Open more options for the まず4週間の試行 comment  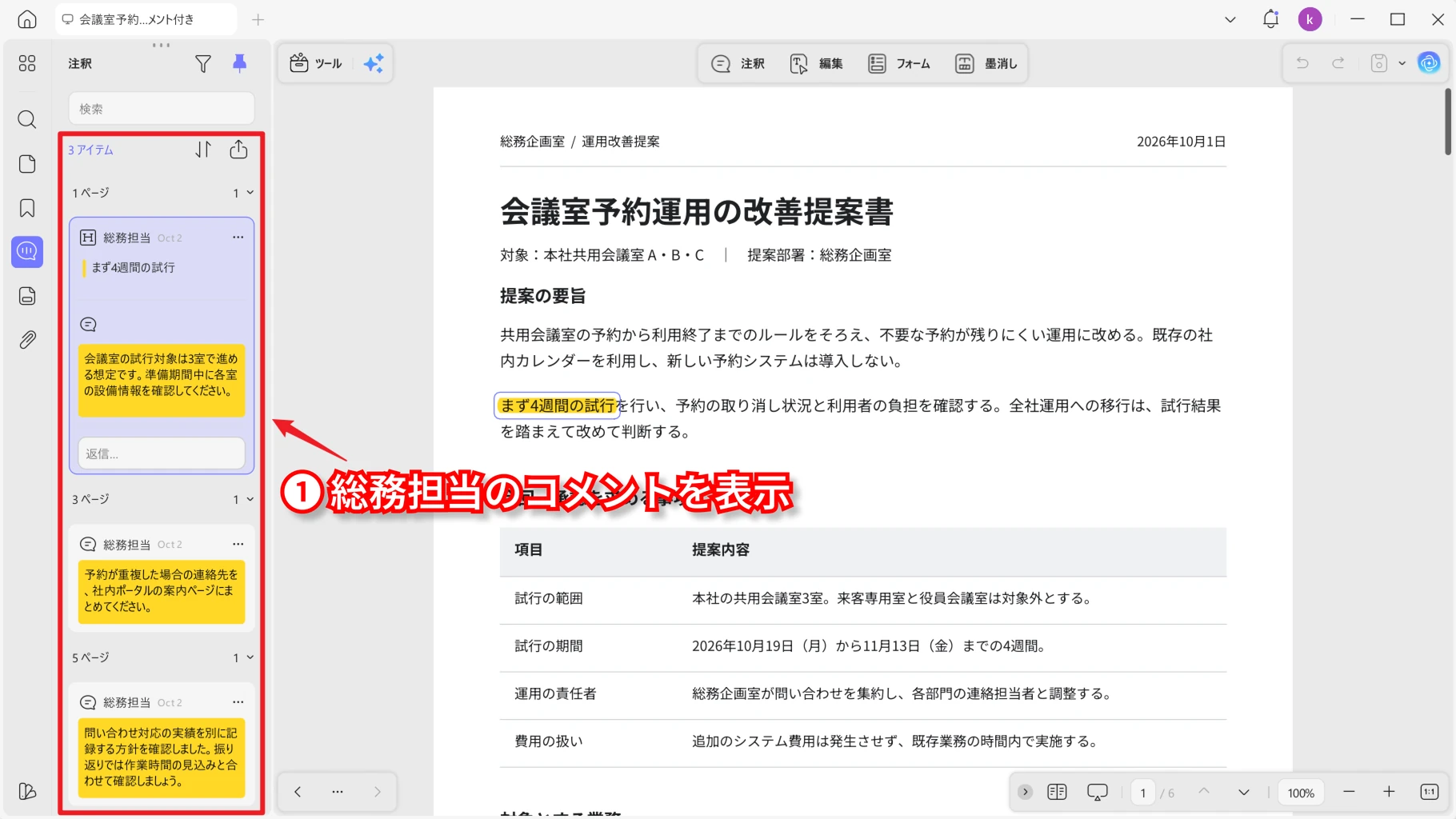click(x=238, y=238)
